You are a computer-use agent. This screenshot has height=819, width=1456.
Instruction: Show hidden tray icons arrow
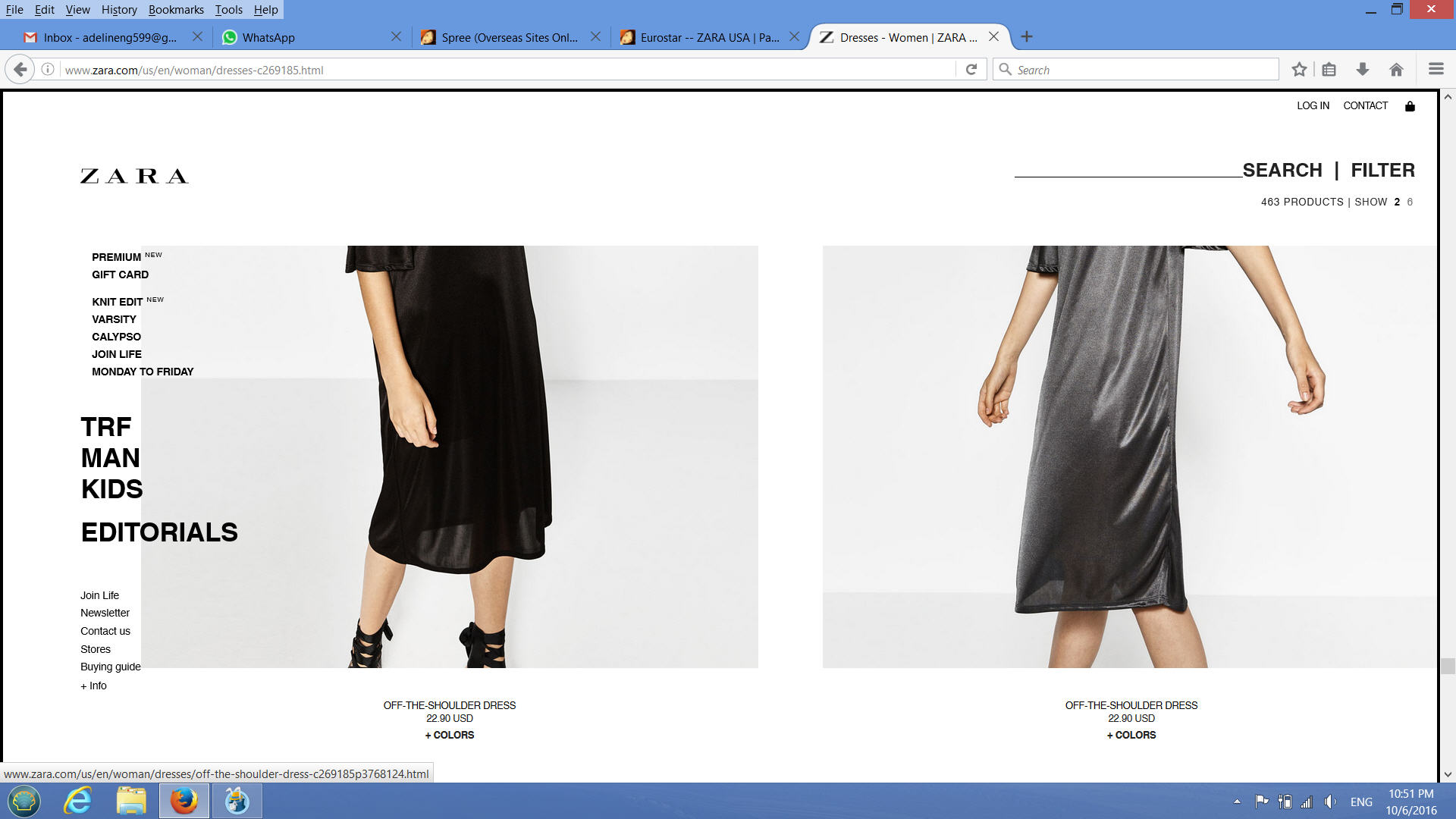[1237, 802]
